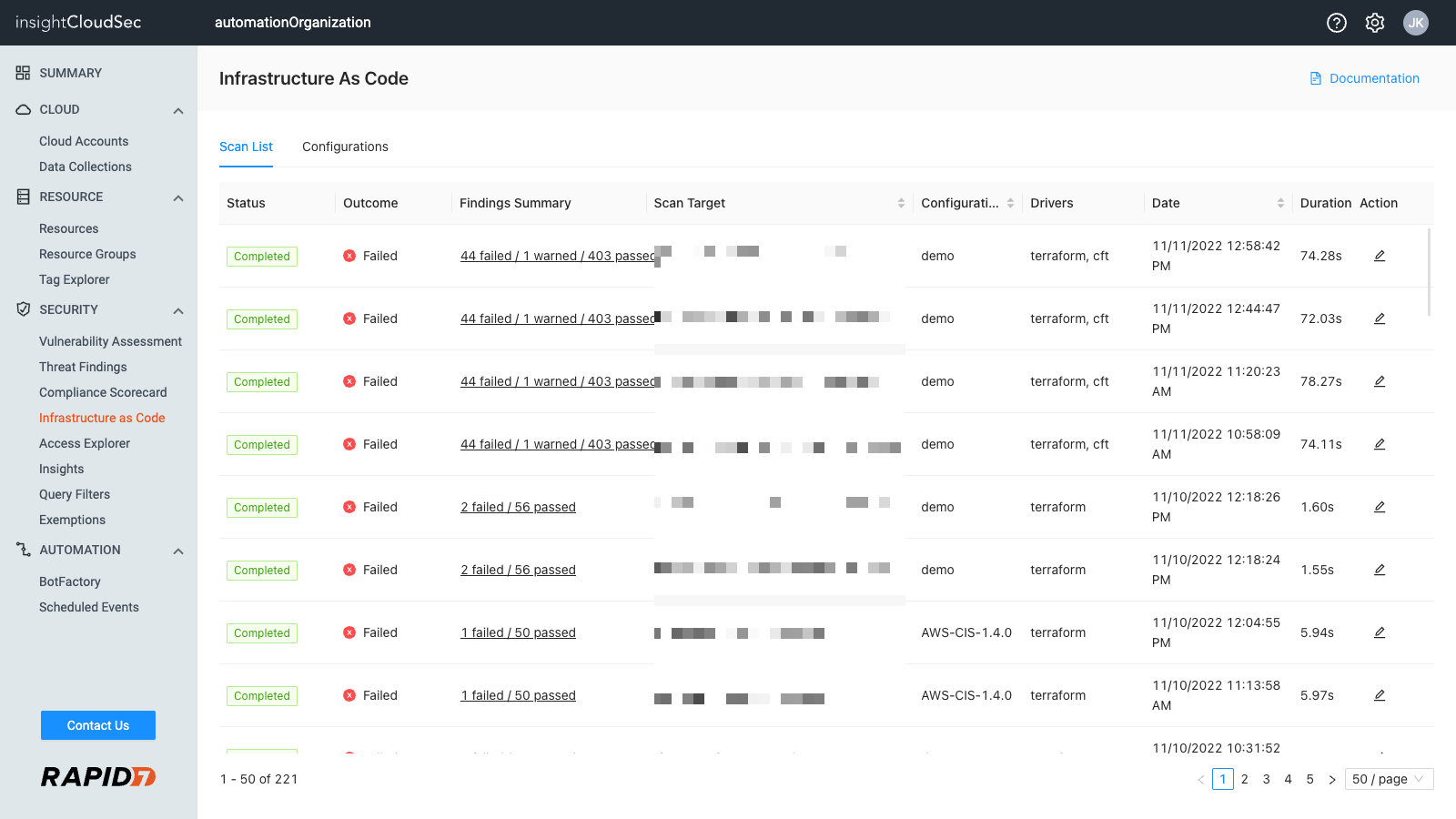Screen dimensions: 1456x819
Task: Open the JK user avatar menu
Action: click(1416, 23)
